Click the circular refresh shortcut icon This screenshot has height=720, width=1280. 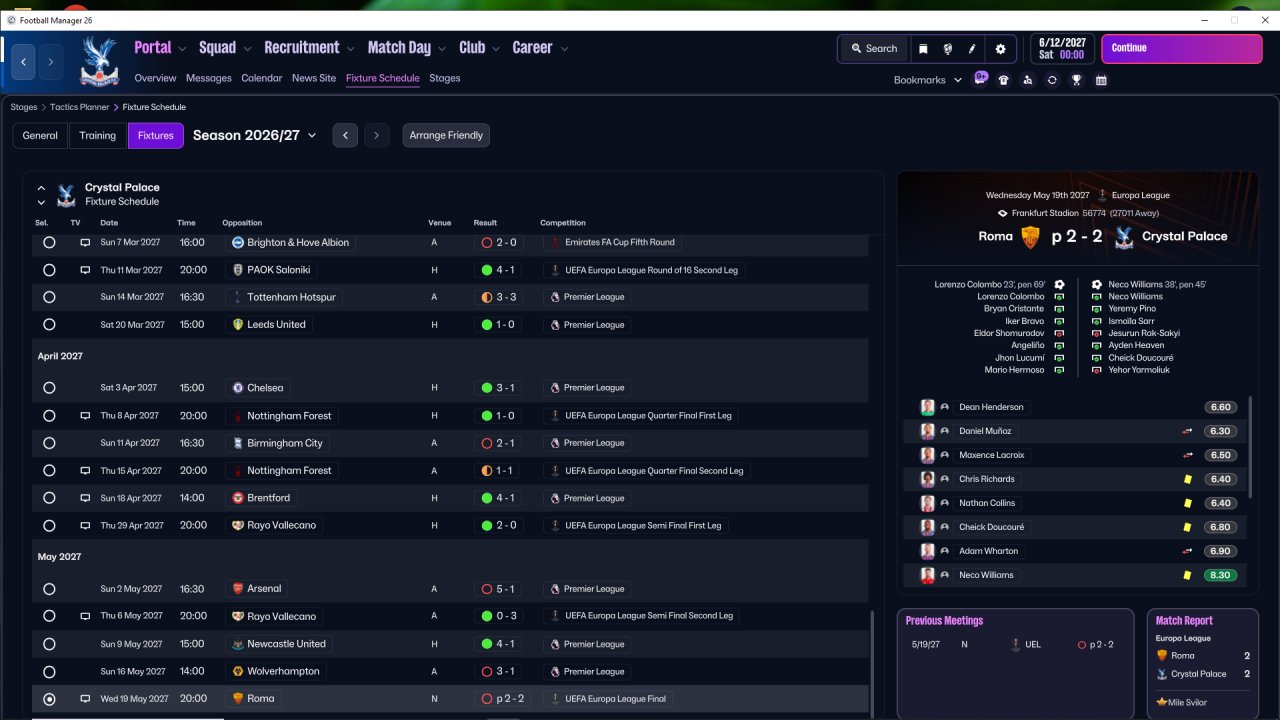(1052, 80)
